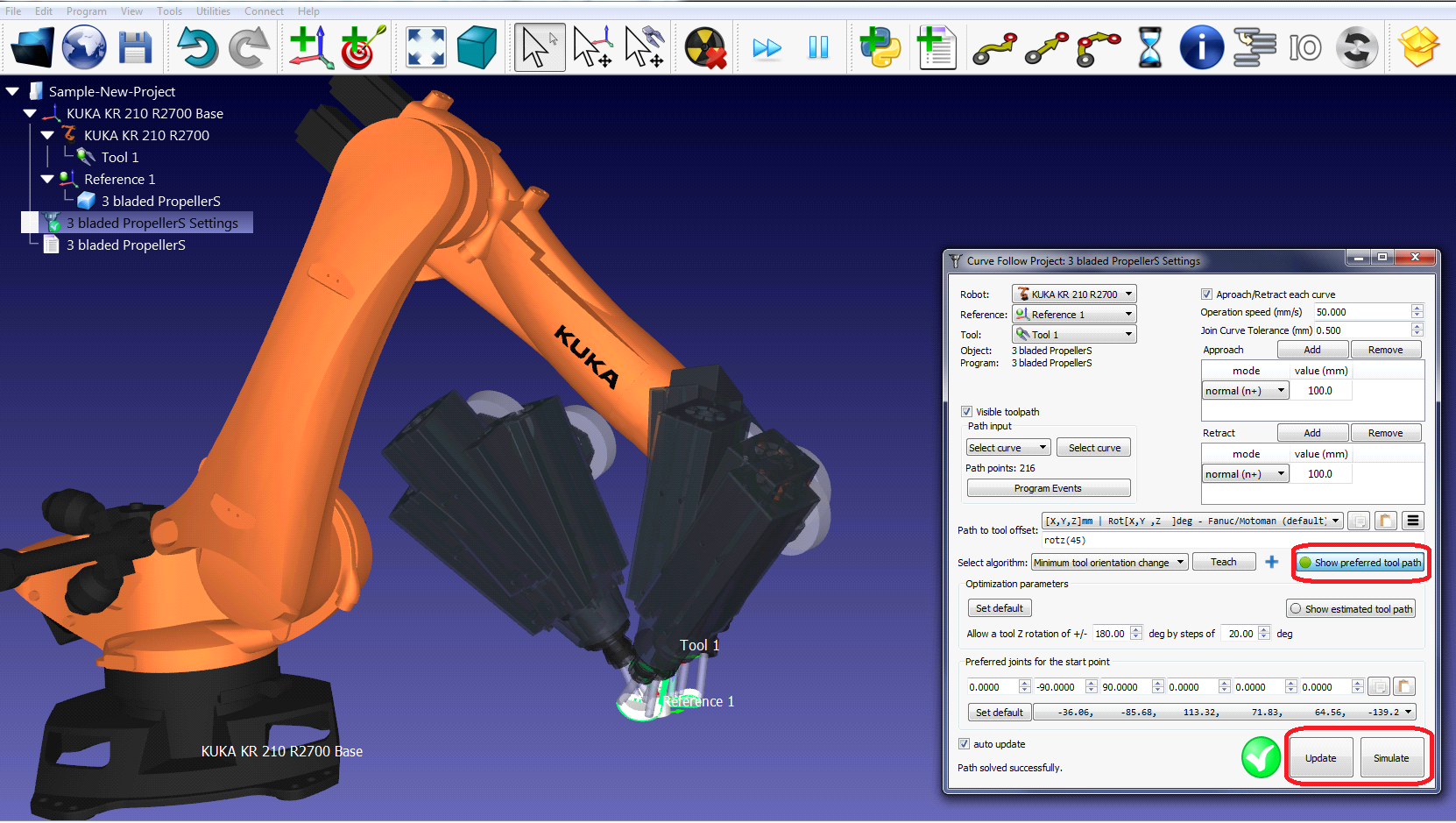Collapse the Reference 1 tree node
Viewport: 1456px width, 823px height.
[48, 179]
